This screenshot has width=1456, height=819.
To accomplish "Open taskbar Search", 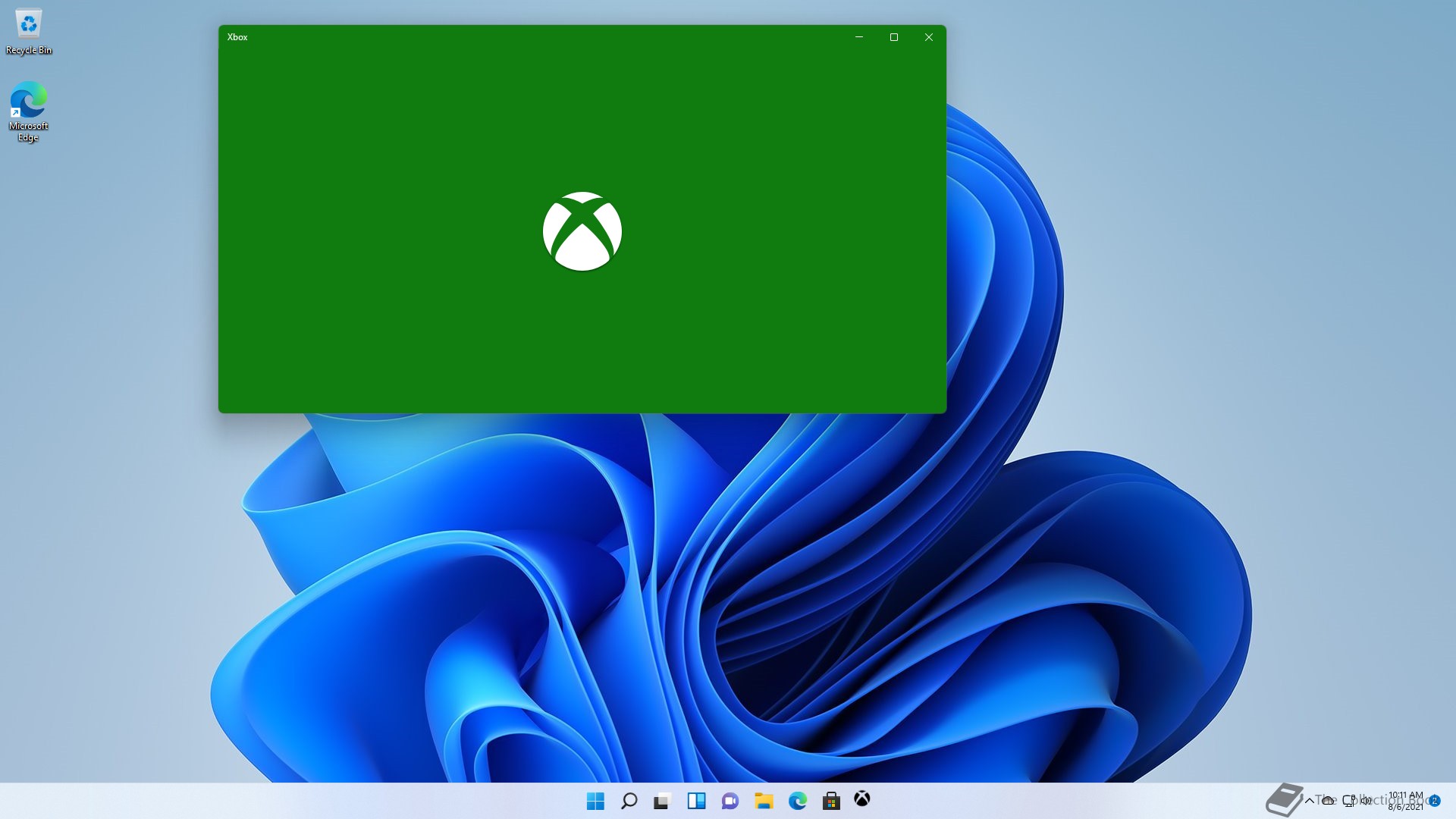I will pyautogui.click(x=629, y=801).
